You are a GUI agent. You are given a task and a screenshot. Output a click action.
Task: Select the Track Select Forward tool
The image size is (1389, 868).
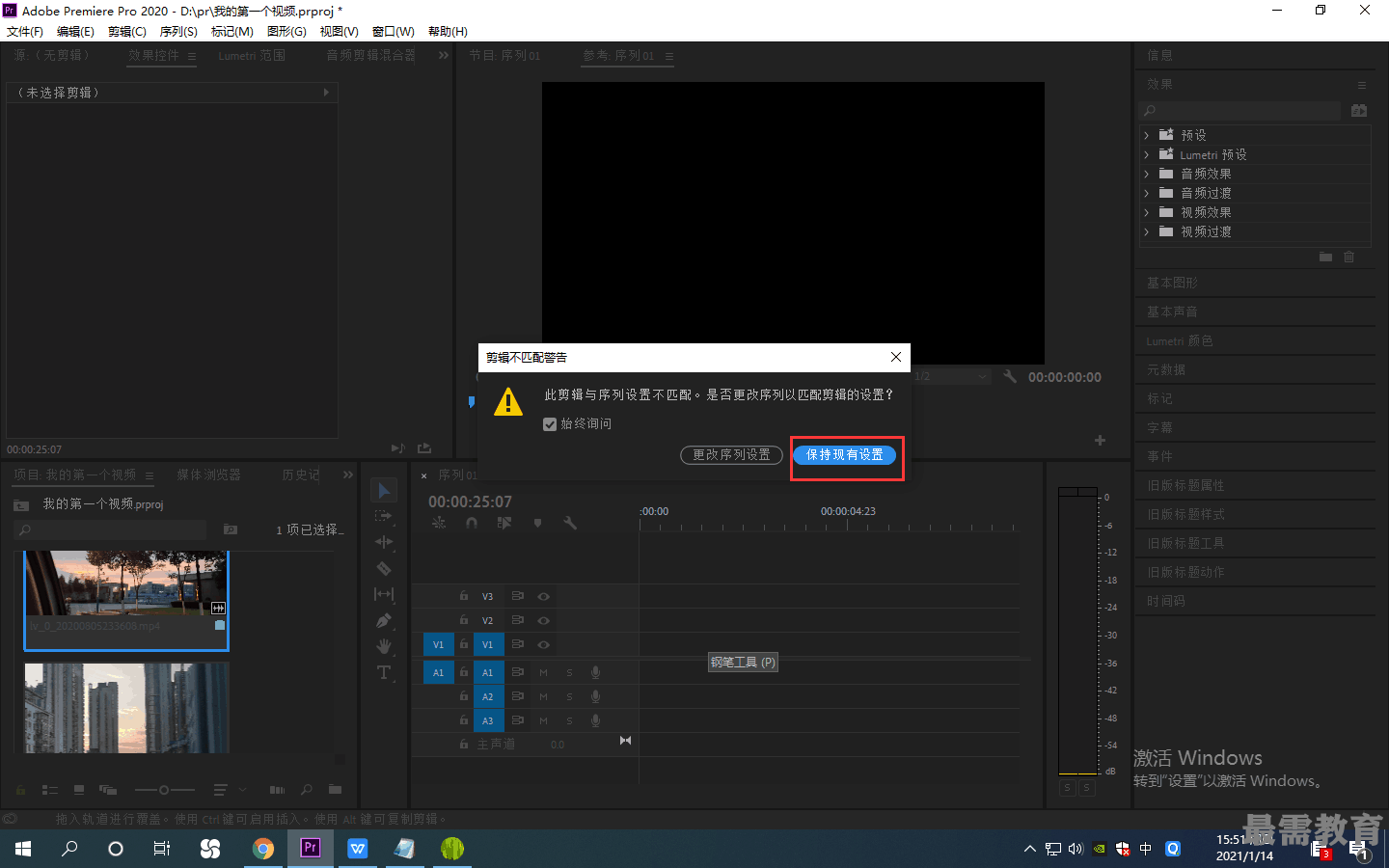click(384, 516)
